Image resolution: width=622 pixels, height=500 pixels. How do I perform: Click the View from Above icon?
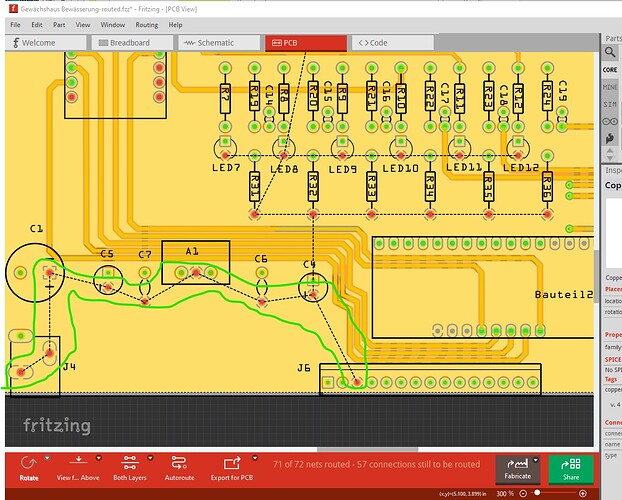[x=78, y=461]
